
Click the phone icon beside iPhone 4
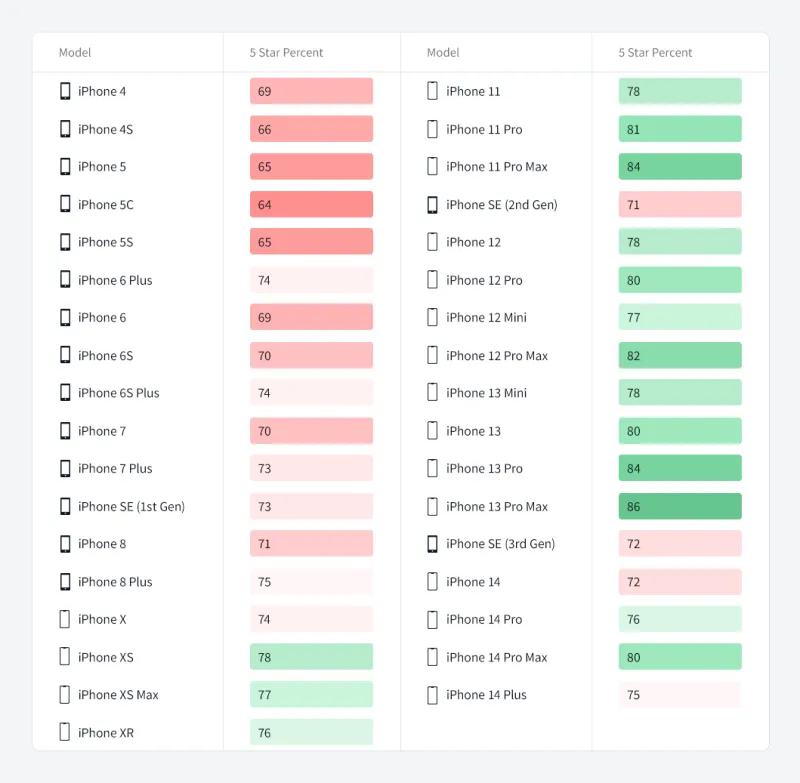pos(65,91)
